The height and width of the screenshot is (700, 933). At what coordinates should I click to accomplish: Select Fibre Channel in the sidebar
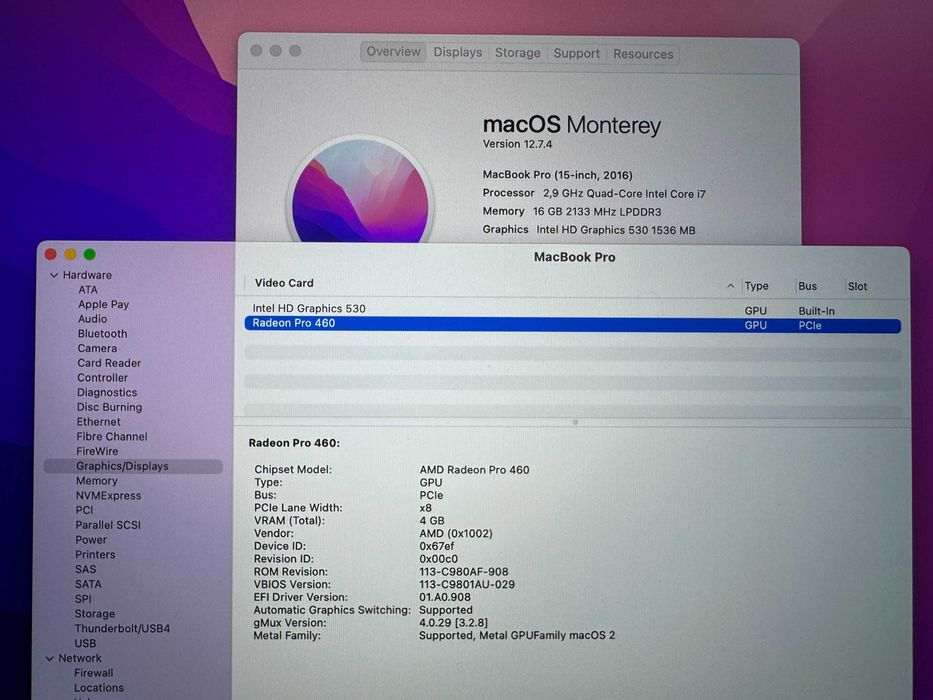tap(112, 436)
